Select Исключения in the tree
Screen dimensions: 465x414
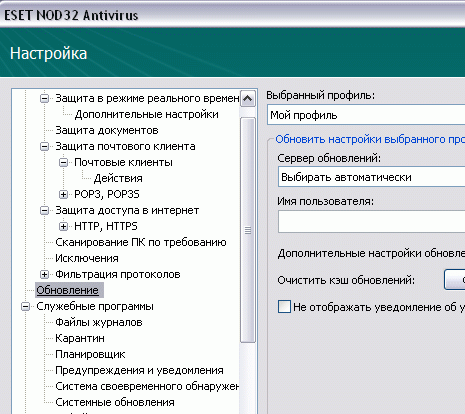(x=87, y=258)
